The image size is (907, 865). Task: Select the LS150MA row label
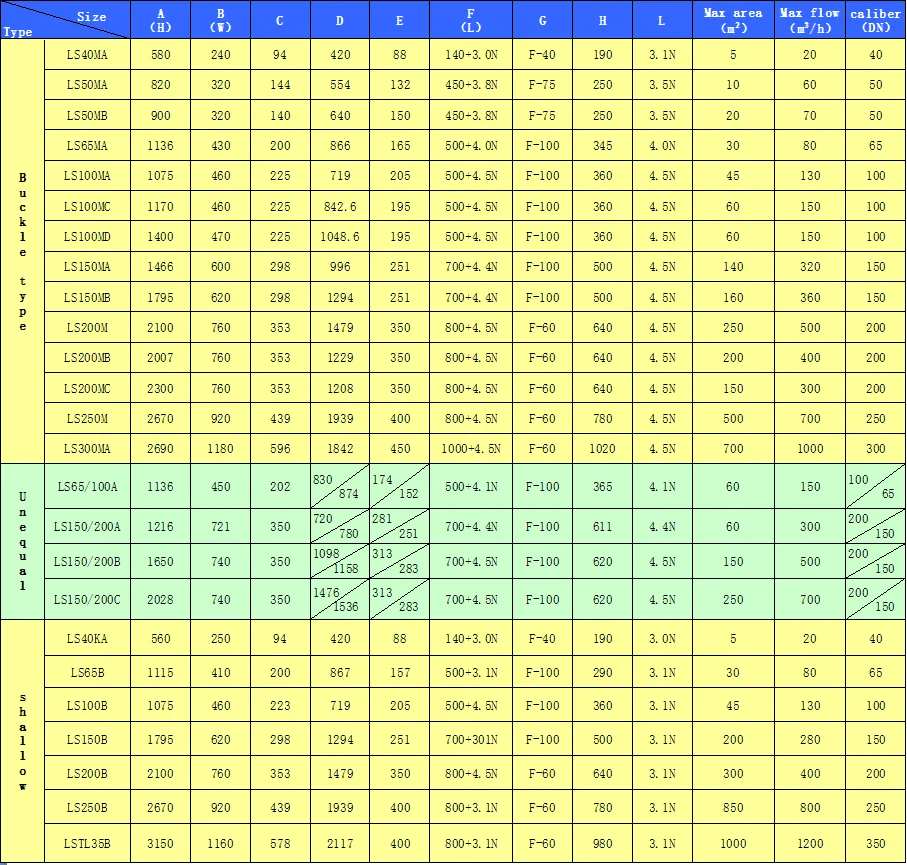pyautogui.click(x=87, y=266)
